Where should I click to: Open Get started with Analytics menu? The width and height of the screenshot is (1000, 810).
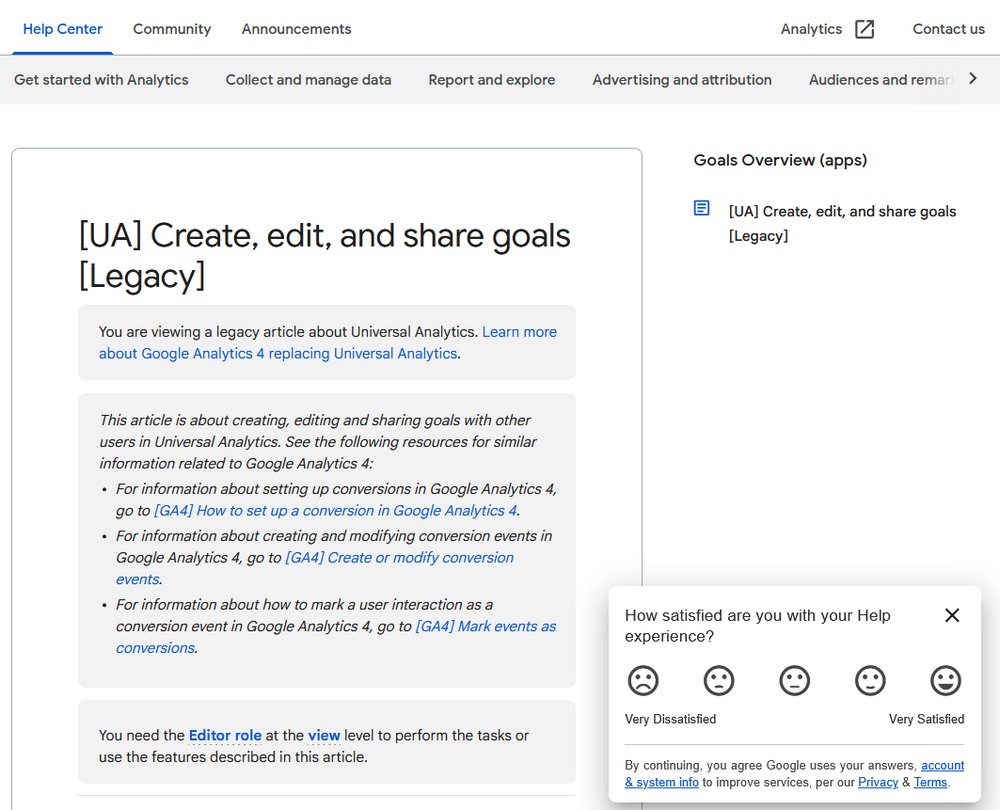click(101, 80)
